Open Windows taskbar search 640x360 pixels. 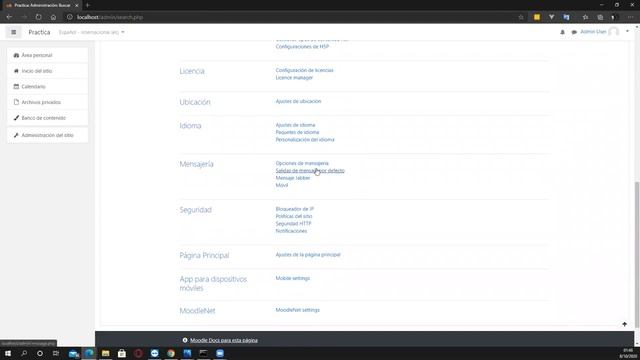click(x=24, y=353)
